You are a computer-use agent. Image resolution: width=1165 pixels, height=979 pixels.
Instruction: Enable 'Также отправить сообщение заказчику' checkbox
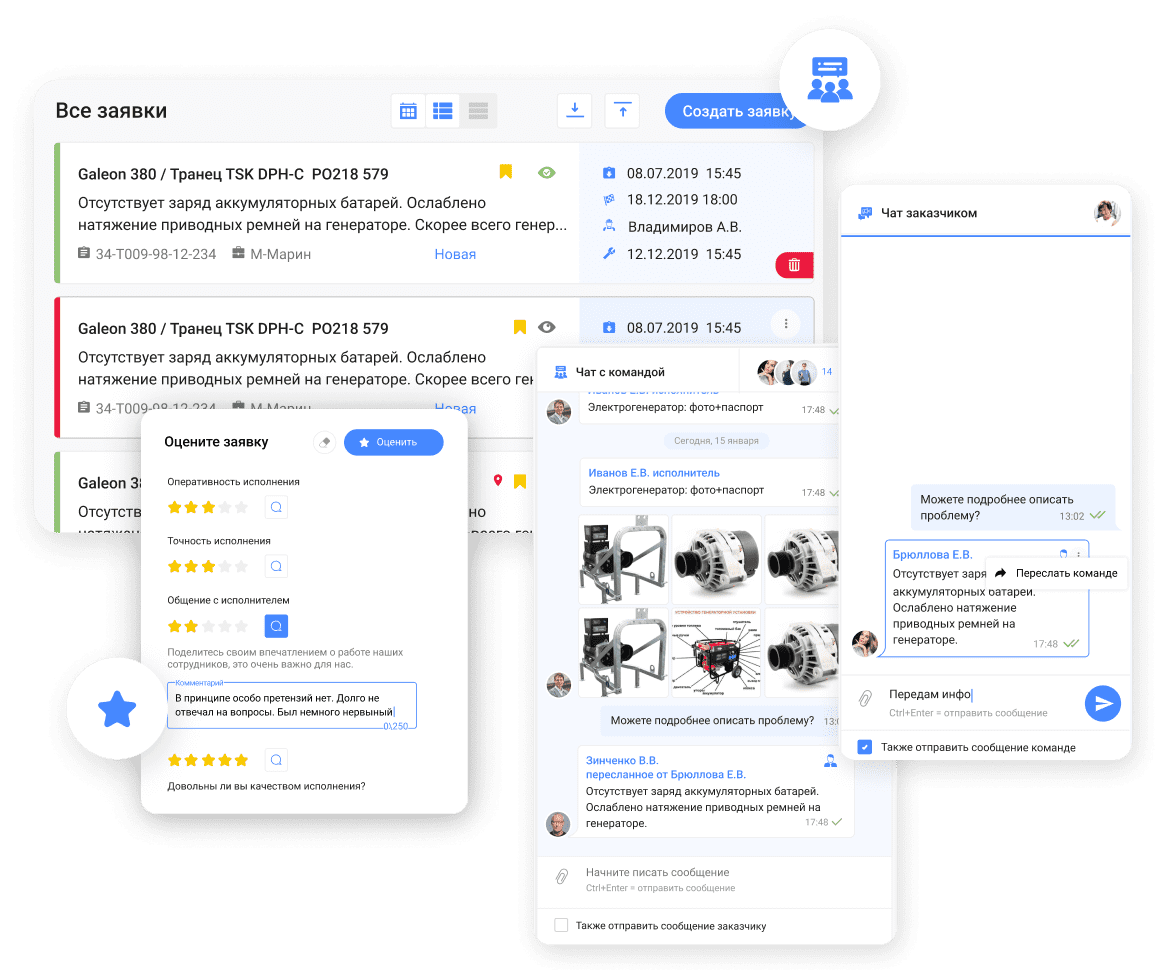coord(561,925)
